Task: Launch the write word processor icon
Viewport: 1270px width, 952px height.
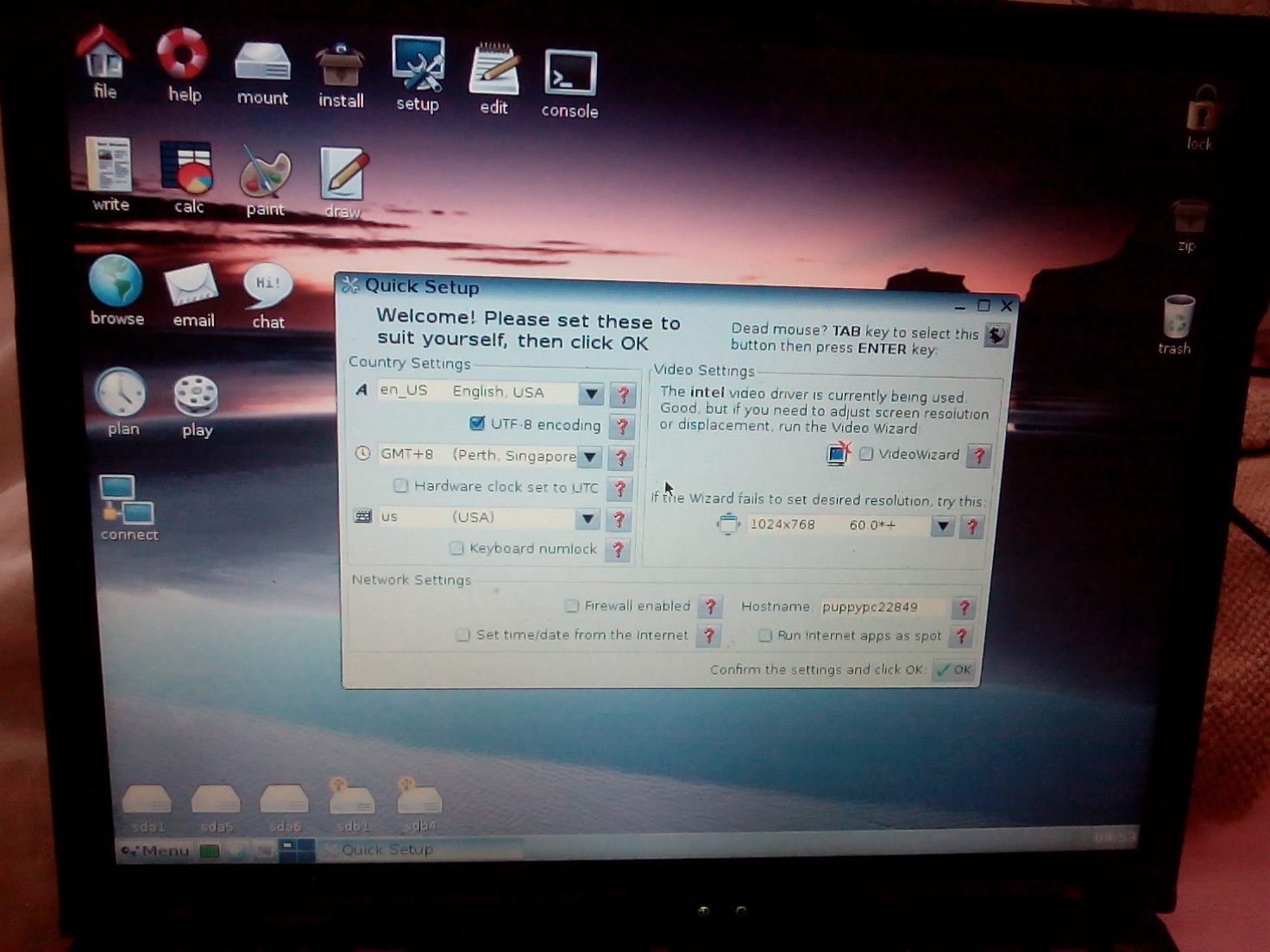Action: 110,173
